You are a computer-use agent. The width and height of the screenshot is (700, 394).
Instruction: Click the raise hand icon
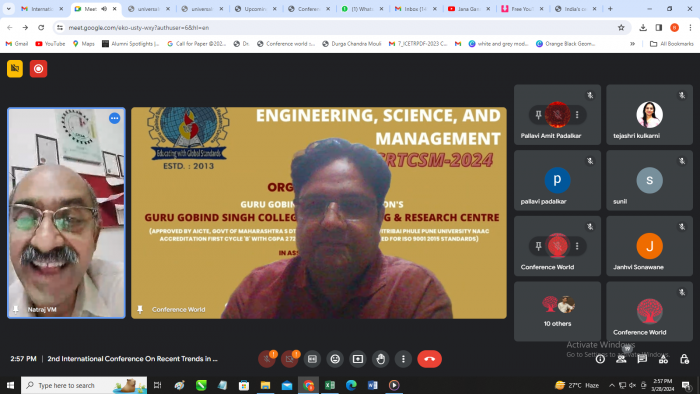pos(380,359)
